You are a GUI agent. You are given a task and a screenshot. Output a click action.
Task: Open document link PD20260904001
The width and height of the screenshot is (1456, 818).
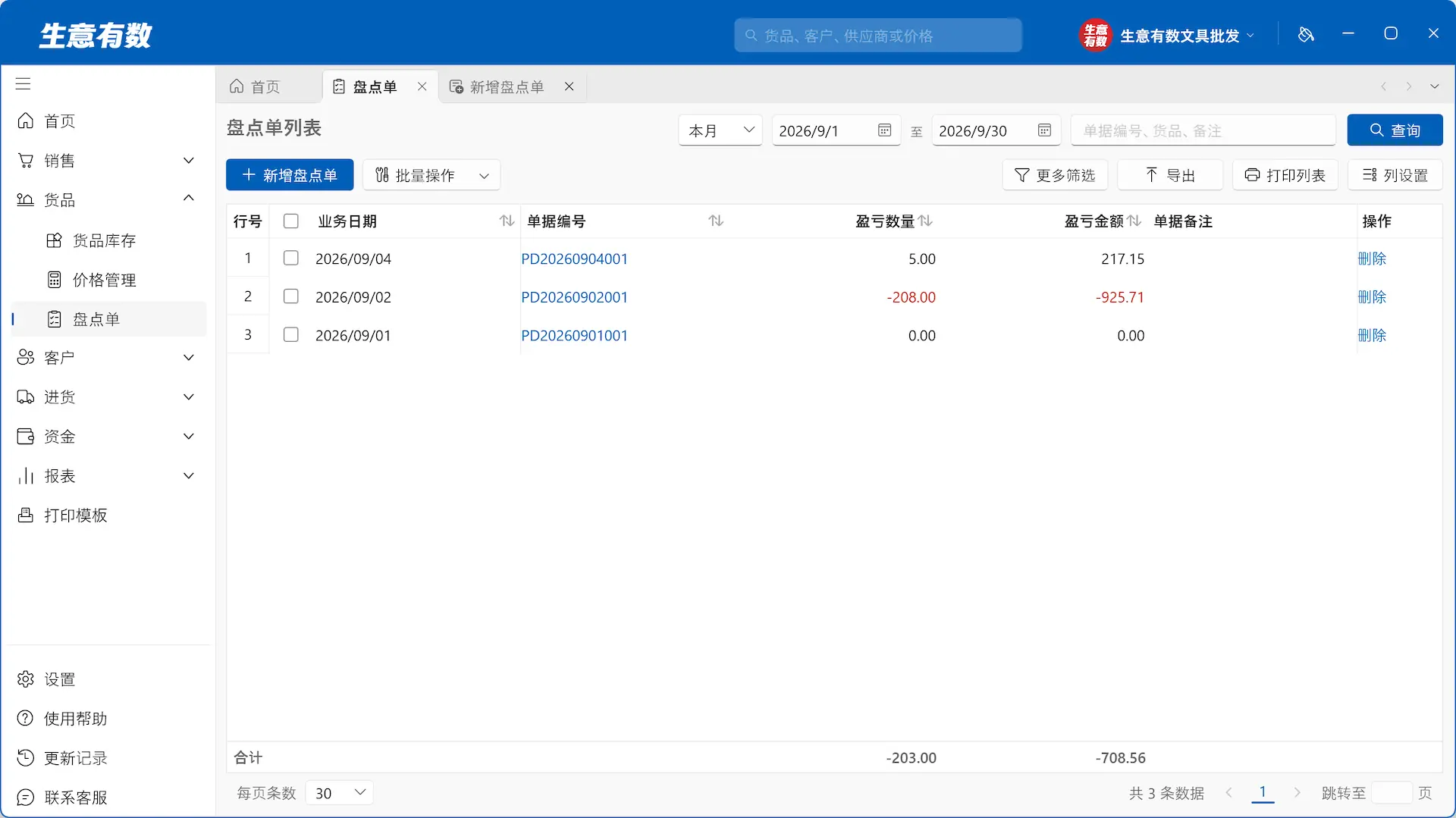pos(574,259)
